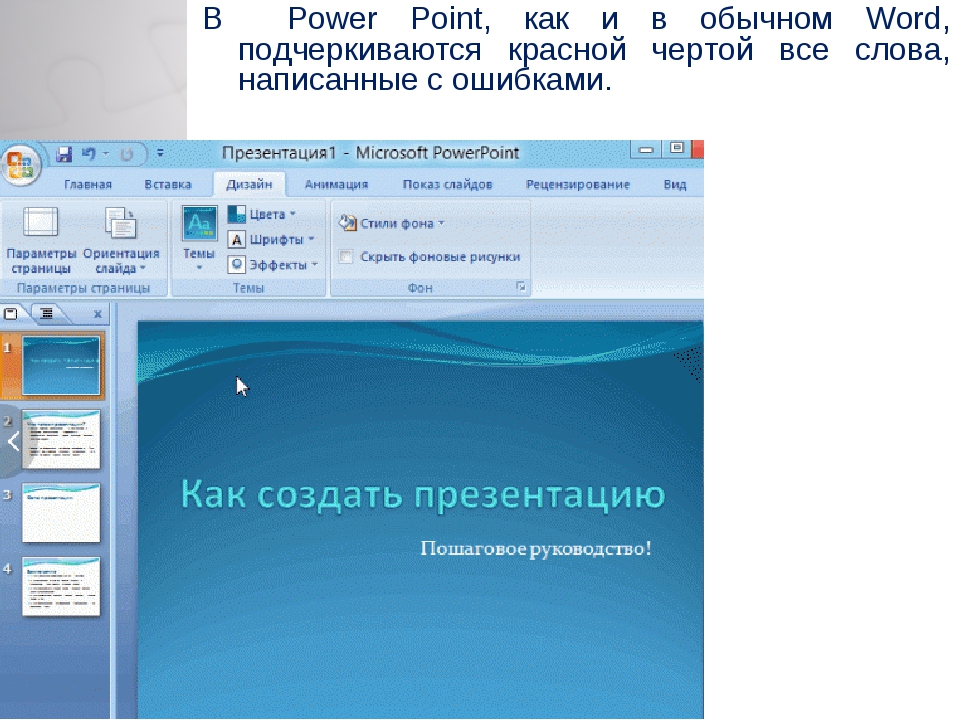Click the subtitle Пошаговое руководство!

[x=535, y=548]
